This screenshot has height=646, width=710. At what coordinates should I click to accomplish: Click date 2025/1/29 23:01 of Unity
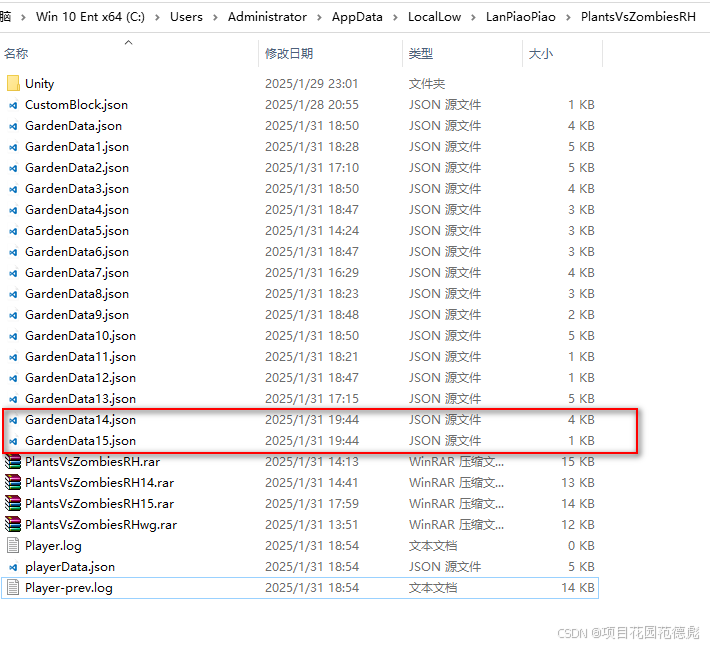pos(312,84)
